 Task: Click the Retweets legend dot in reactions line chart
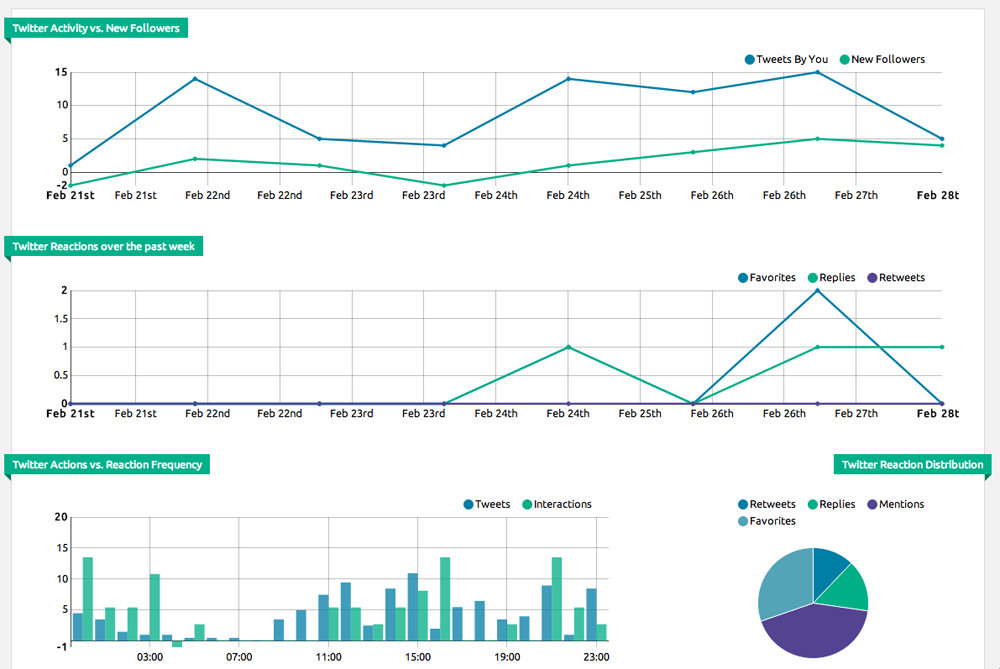click(871, 277)
